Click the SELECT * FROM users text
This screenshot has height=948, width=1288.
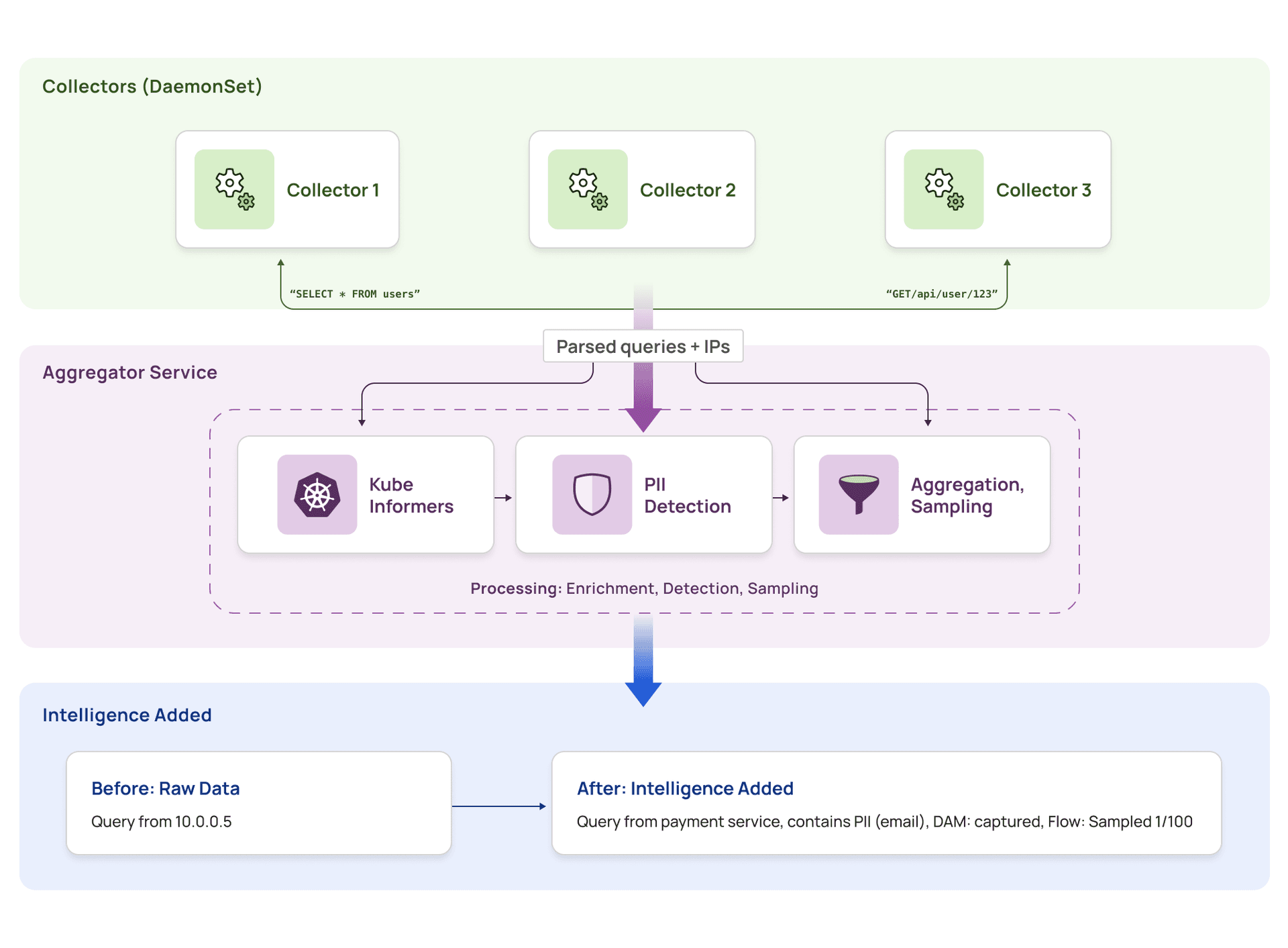click(354, 294)
